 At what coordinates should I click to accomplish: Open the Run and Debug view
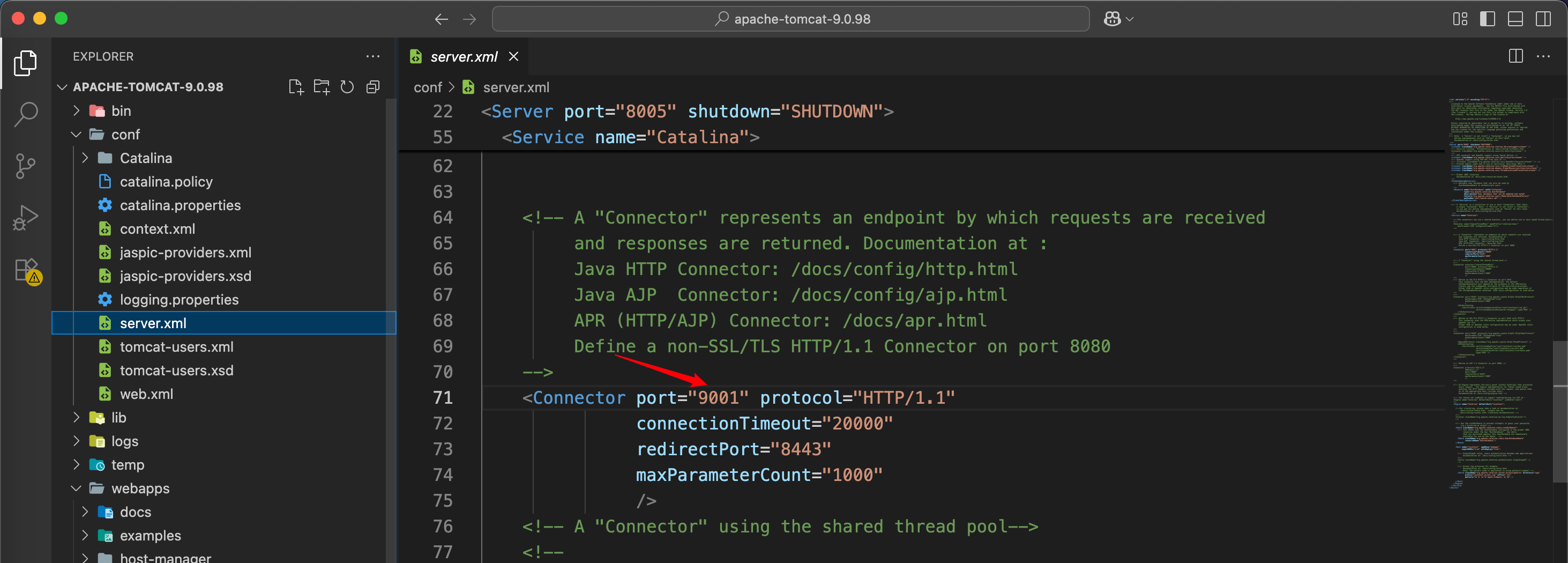pos(25,218)
